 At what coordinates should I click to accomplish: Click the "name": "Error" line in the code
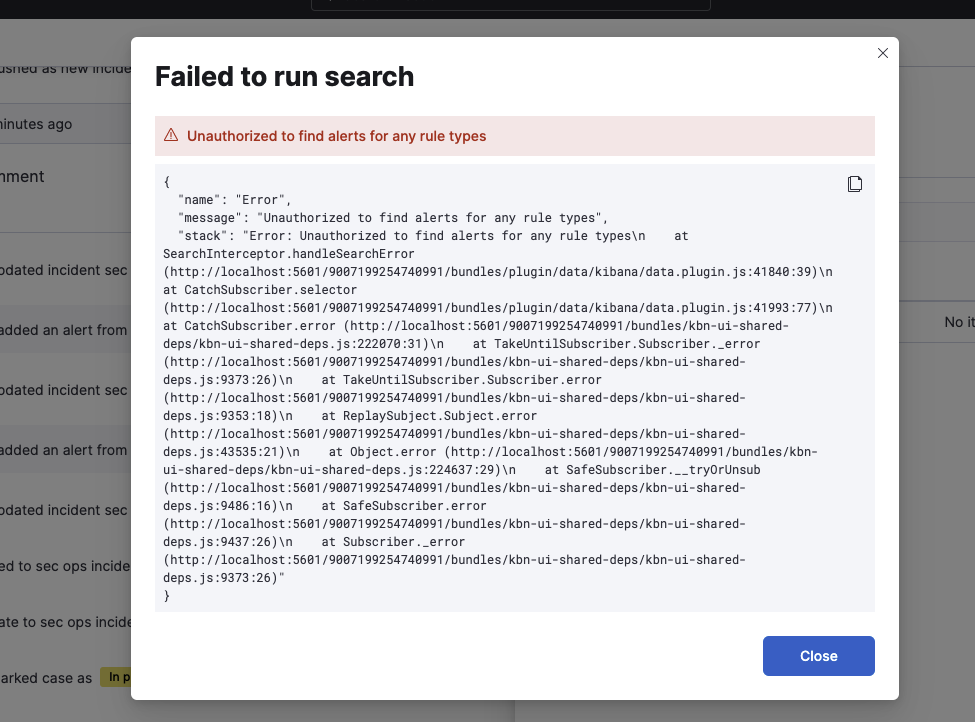[234, 200]
